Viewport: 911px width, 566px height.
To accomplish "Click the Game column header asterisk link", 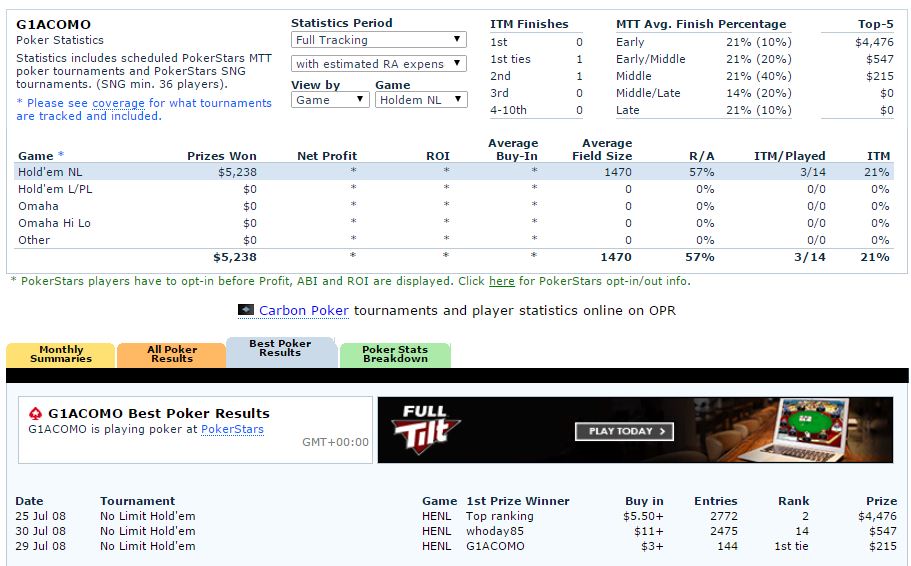I will tap(61, 156).
